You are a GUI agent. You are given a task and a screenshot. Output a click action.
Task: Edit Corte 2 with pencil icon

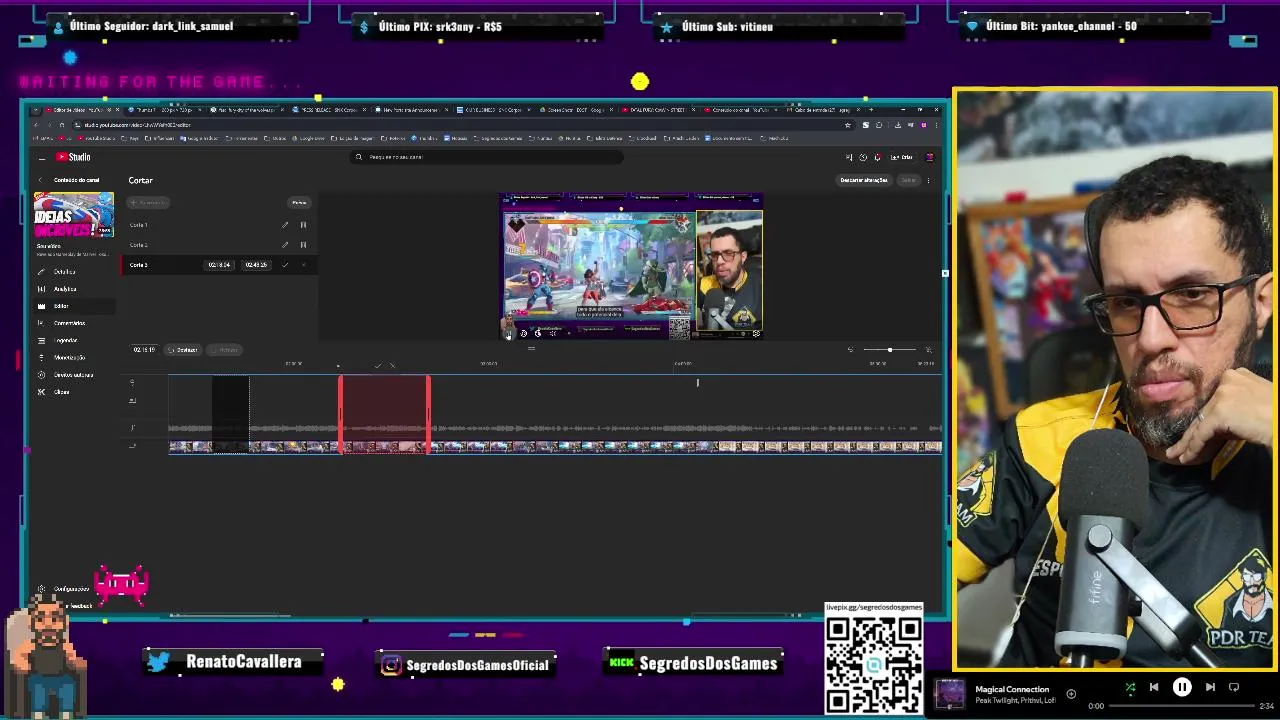pos(285,245)
